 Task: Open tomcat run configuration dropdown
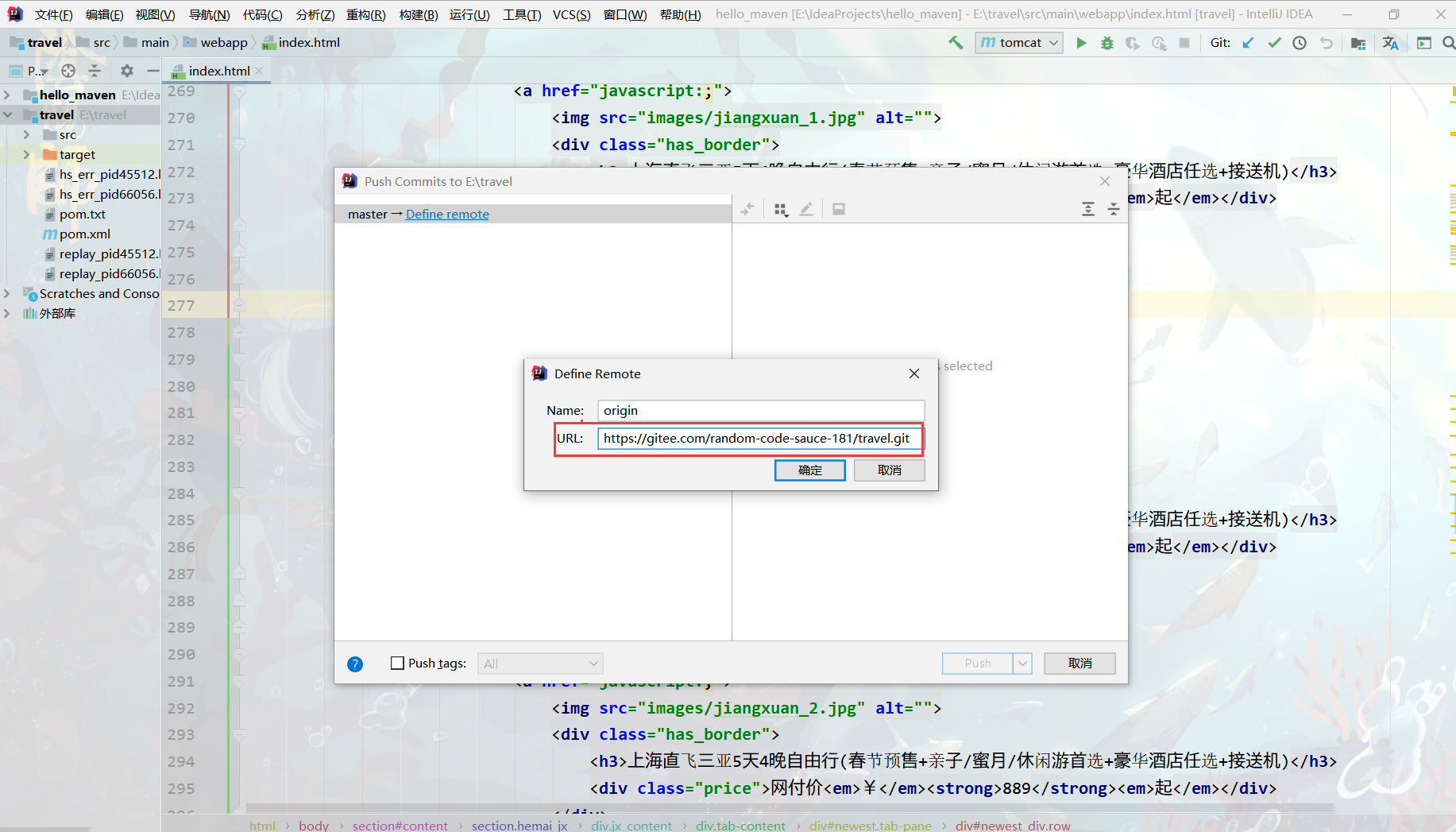tap(1019, 43)
